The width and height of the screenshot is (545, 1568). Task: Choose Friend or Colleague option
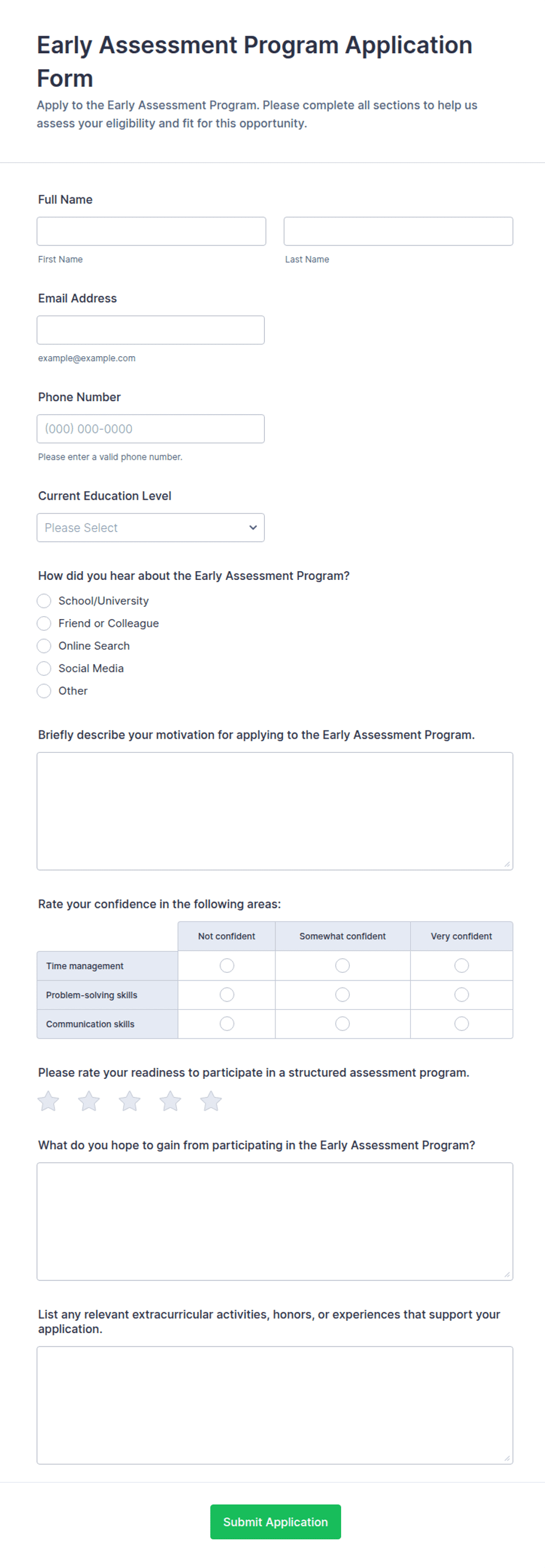44,623
